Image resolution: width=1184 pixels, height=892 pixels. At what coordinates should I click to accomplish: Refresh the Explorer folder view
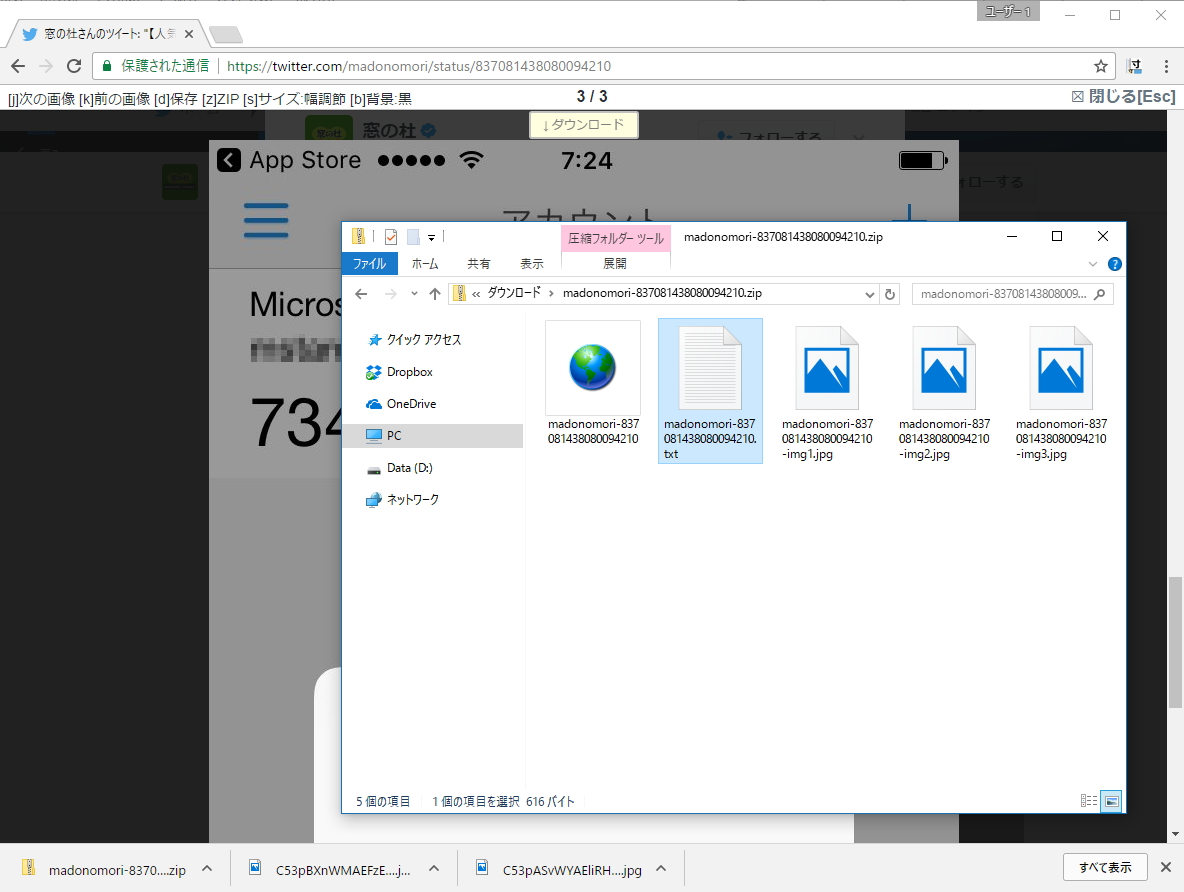(x=890, y=295)
